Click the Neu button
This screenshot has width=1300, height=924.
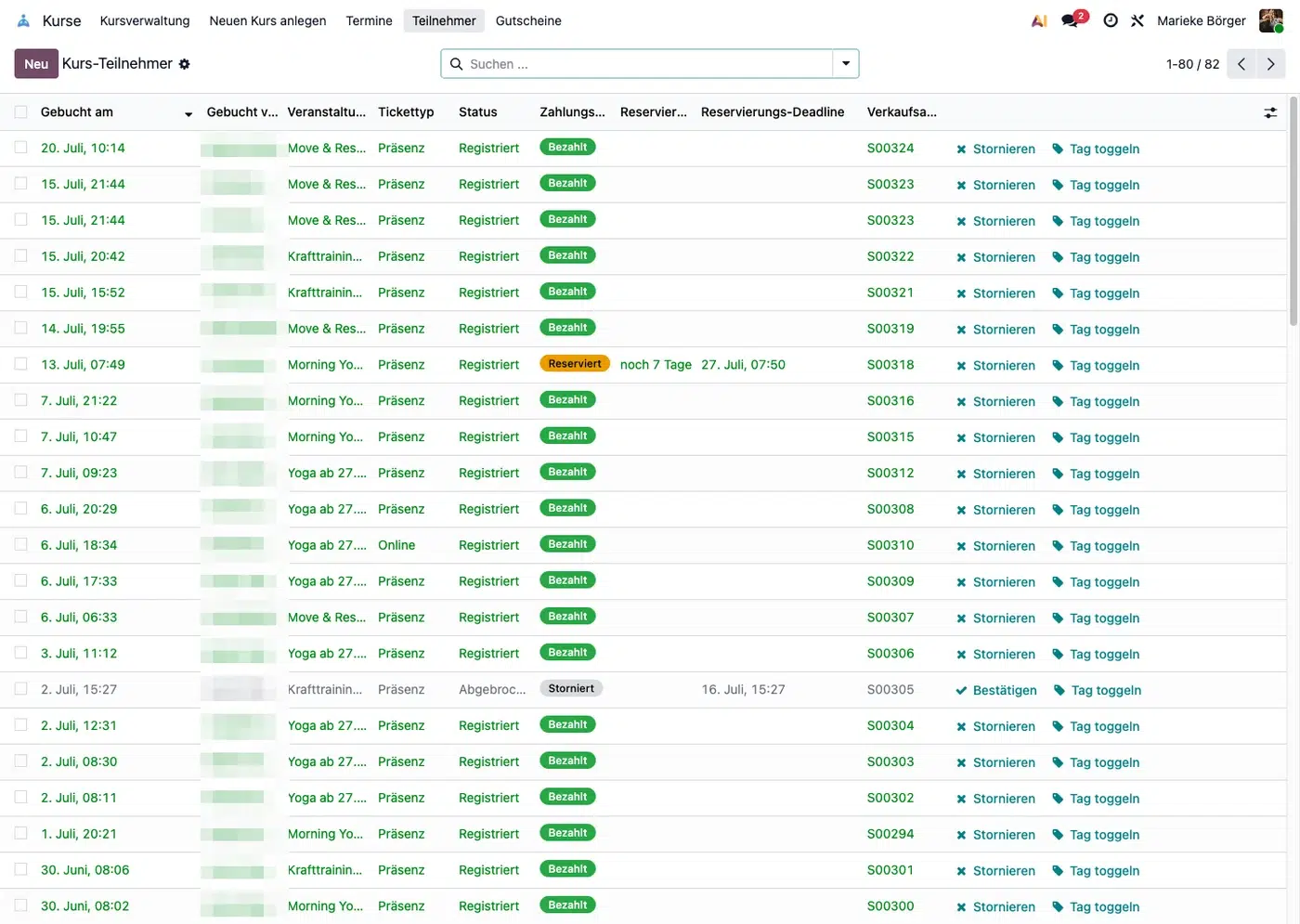tap(36, 64)
